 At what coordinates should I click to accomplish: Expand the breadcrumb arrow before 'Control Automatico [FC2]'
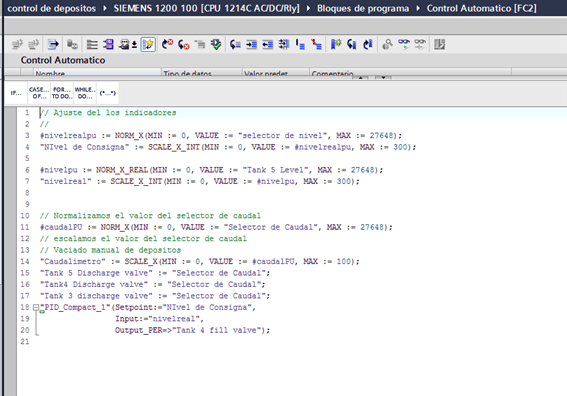(418, 8)
